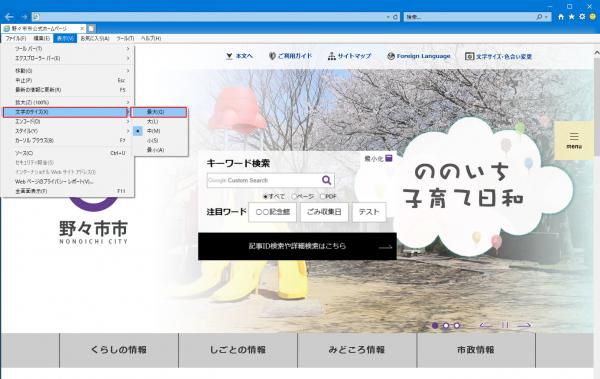This screenshot has width=600, height=379.
Task: Open the ヘルプ(H) menu
Action: tap(151, 38)
